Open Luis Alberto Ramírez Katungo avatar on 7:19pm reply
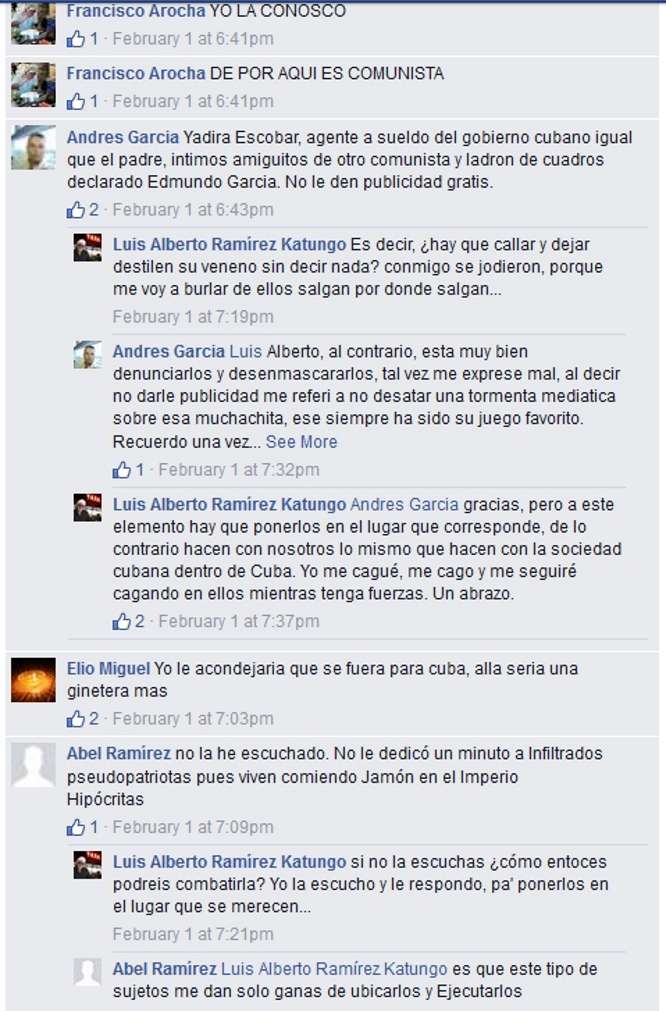 87,247
